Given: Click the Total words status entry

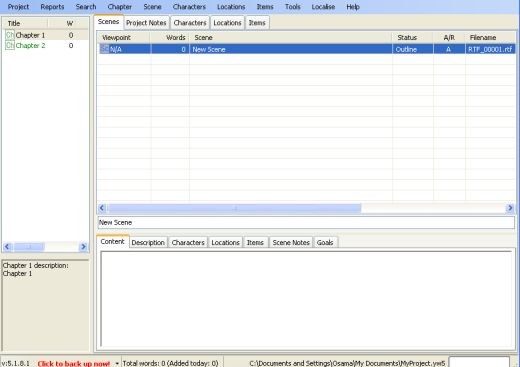Looking at the screenshot, I should (x=170, y=363).
